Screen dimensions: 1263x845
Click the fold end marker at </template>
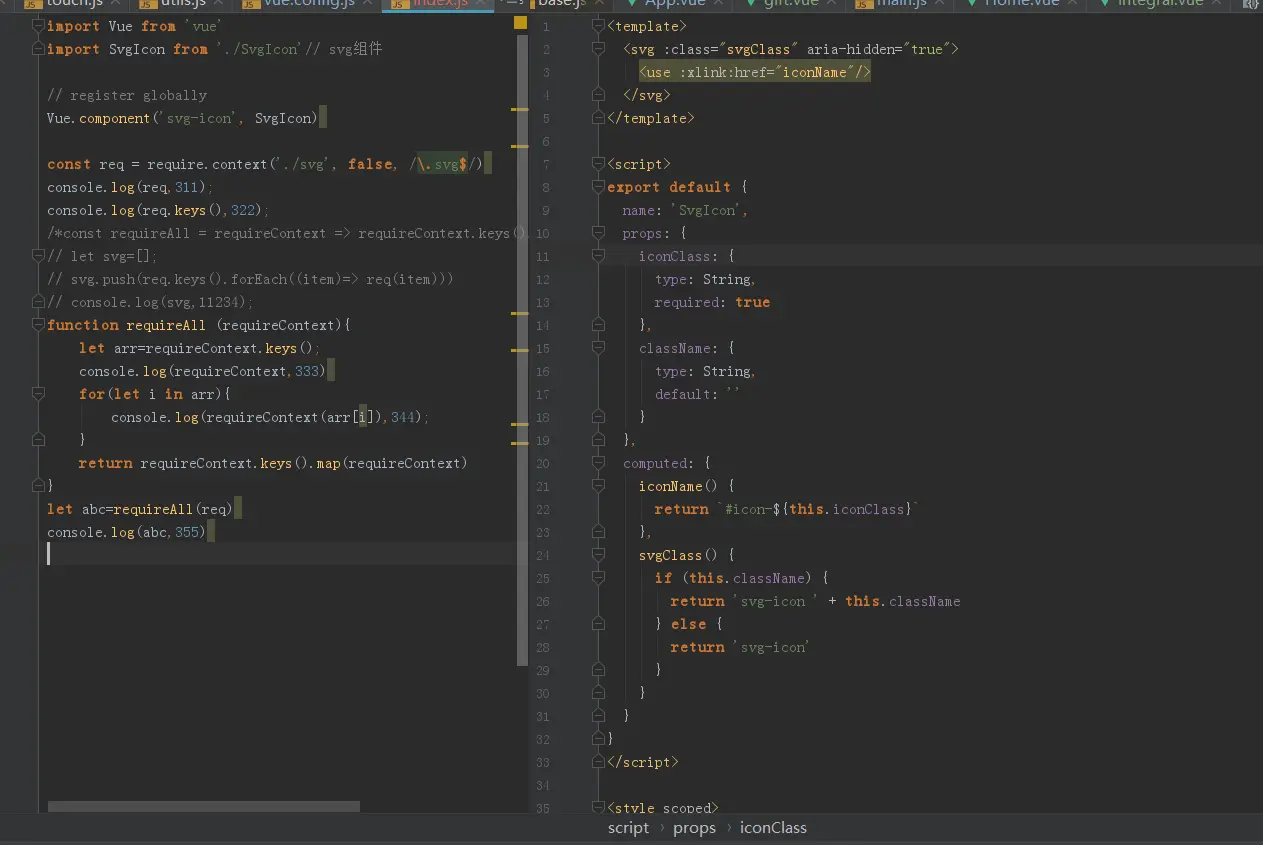tap(599, 118)
